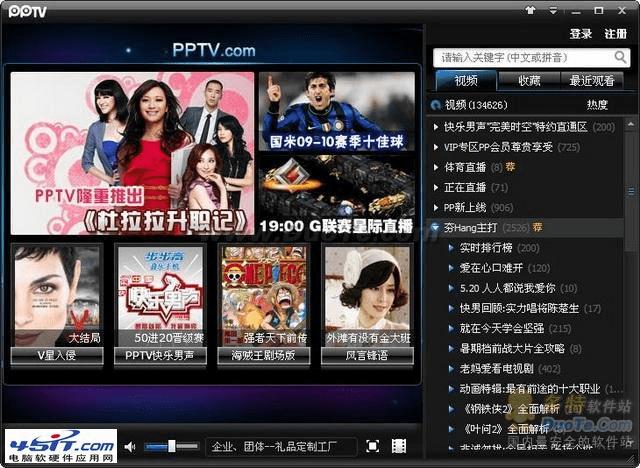Image resolution: width=640 pixels, height=468 pixels.
Task: Click the 注册 register link
Action: pos(615,34)
